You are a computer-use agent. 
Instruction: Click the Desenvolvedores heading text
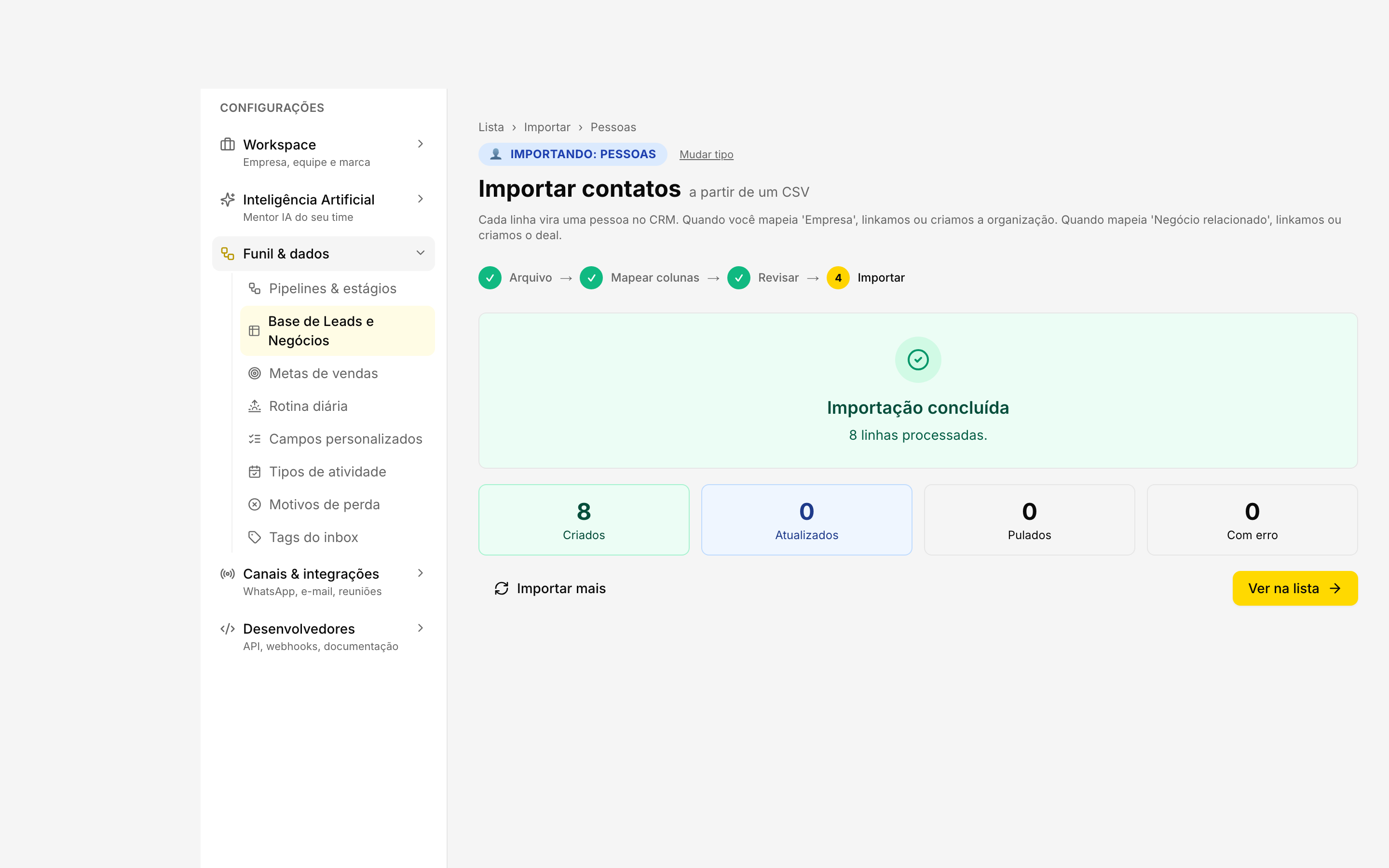(x=299, y=629)
